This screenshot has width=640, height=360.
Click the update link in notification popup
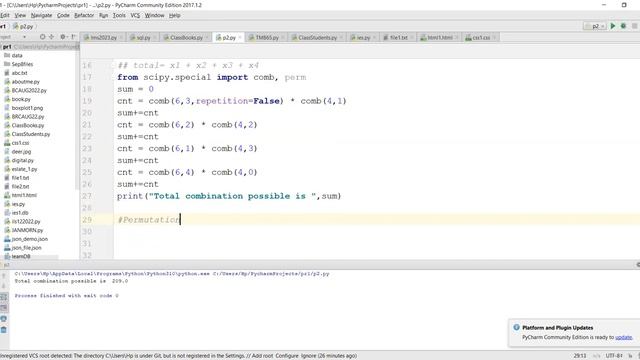point(623,338)
